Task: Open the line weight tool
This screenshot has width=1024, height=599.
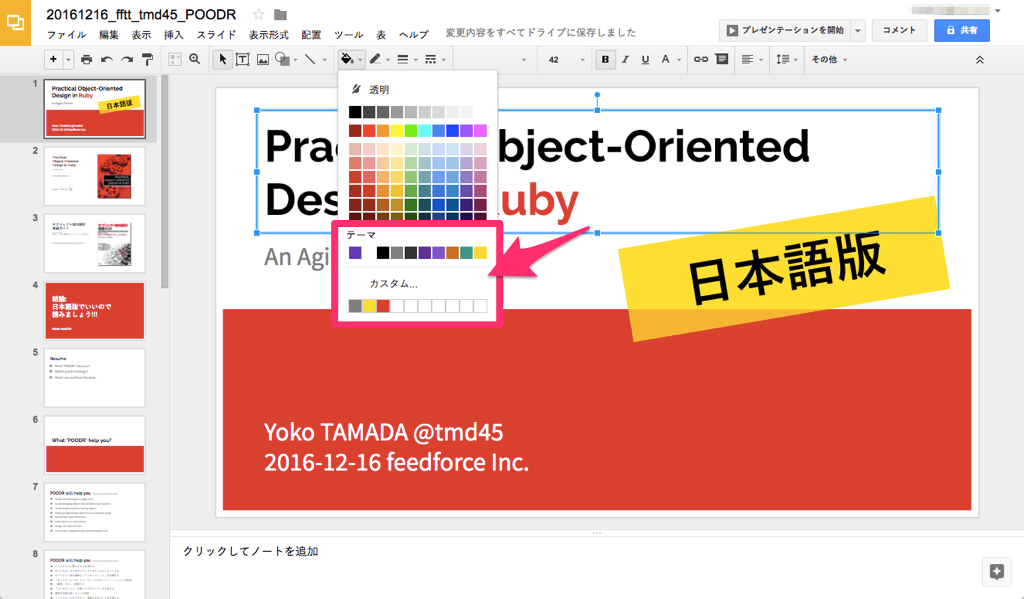Action: click(403, 59)
